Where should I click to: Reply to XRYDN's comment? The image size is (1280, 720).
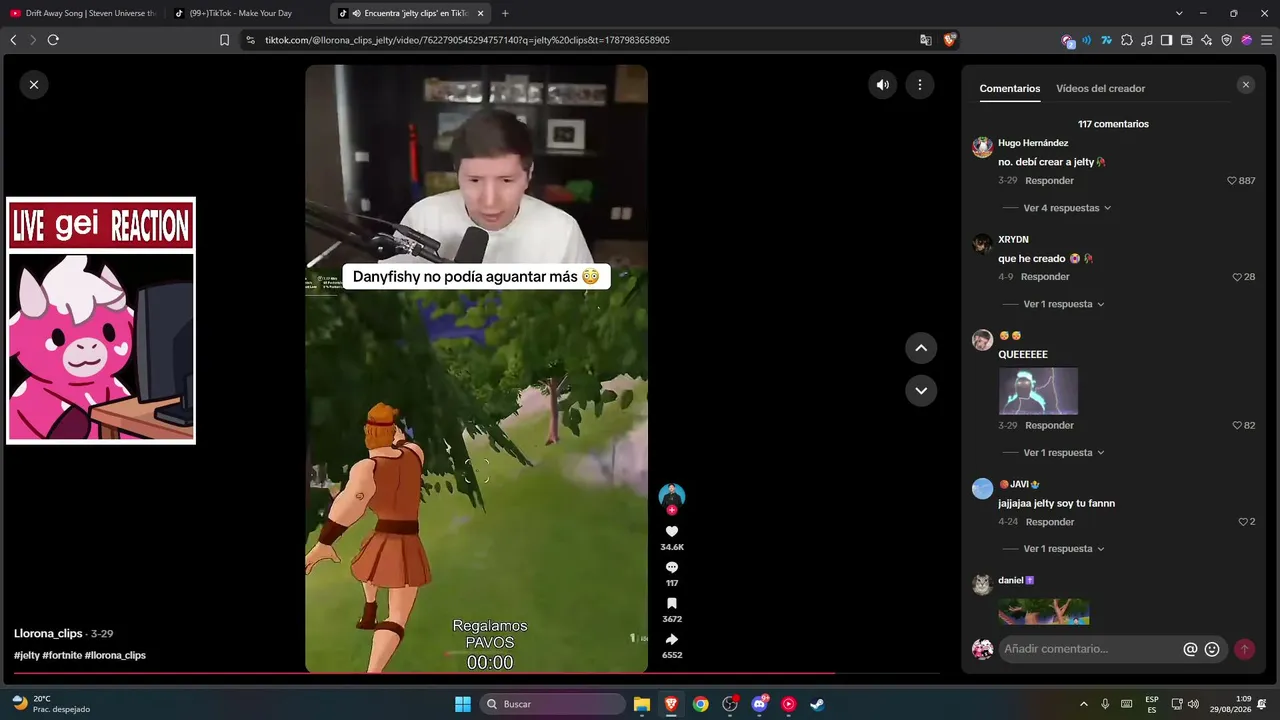click(1045, 277)
